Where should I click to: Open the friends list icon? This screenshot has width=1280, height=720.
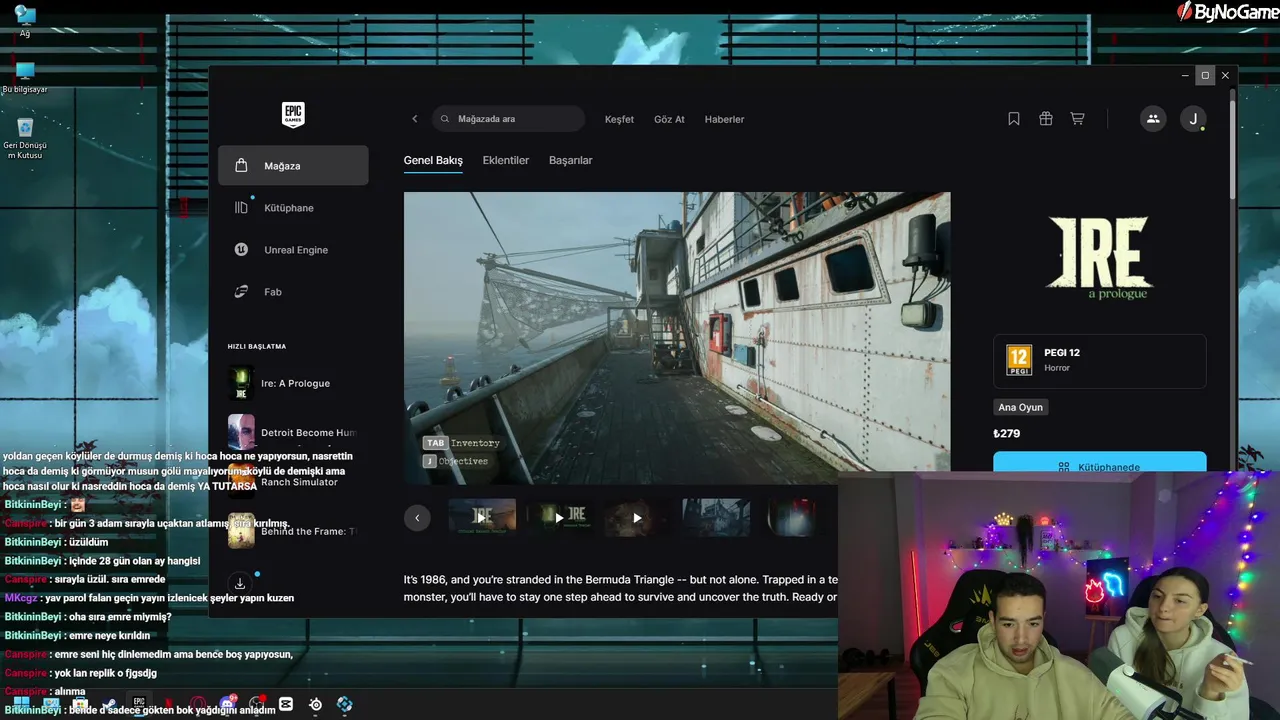point(1153,119)
